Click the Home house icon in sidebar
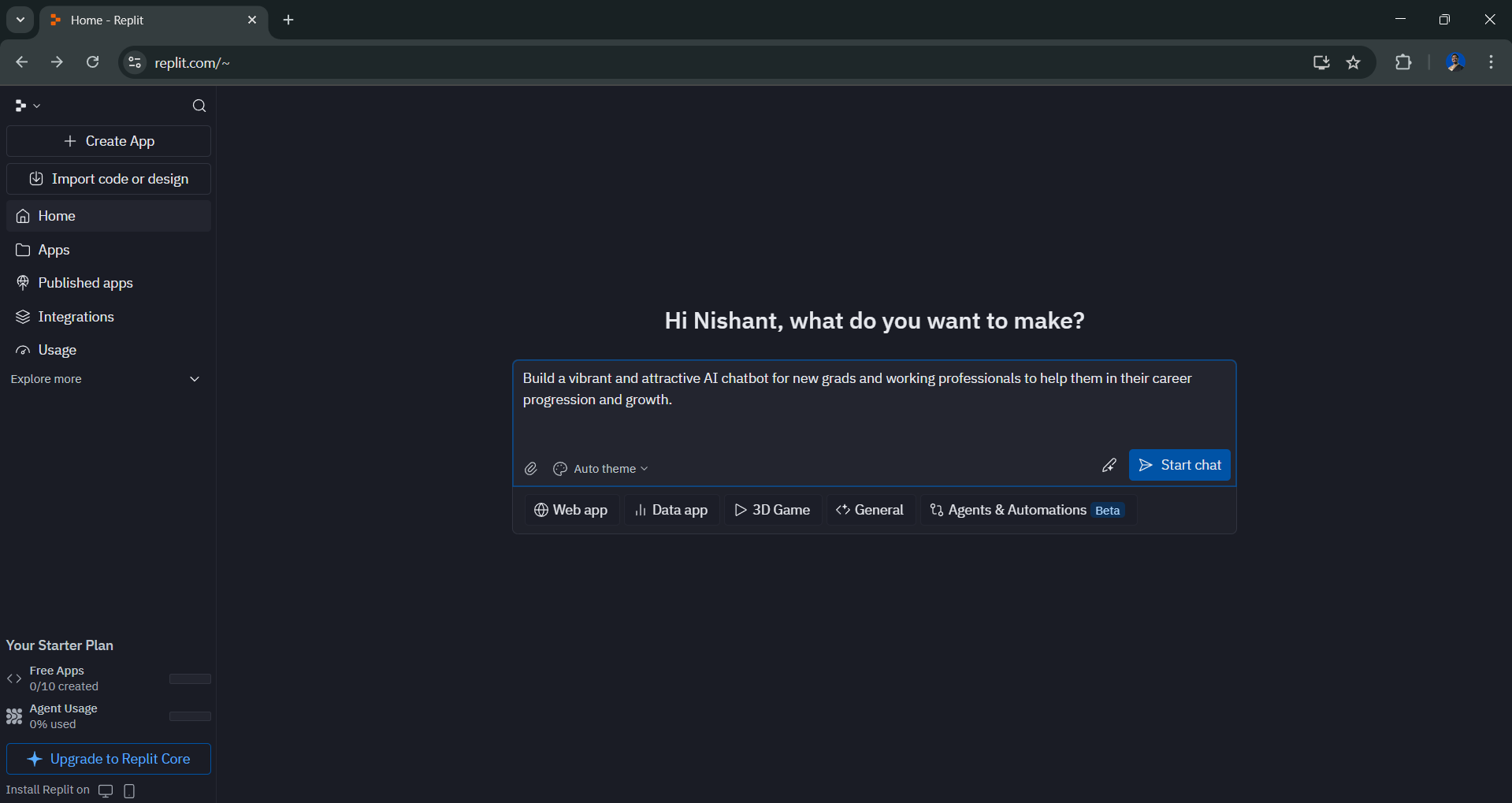This screenshot has height=803, width=1512. (23, 216)
